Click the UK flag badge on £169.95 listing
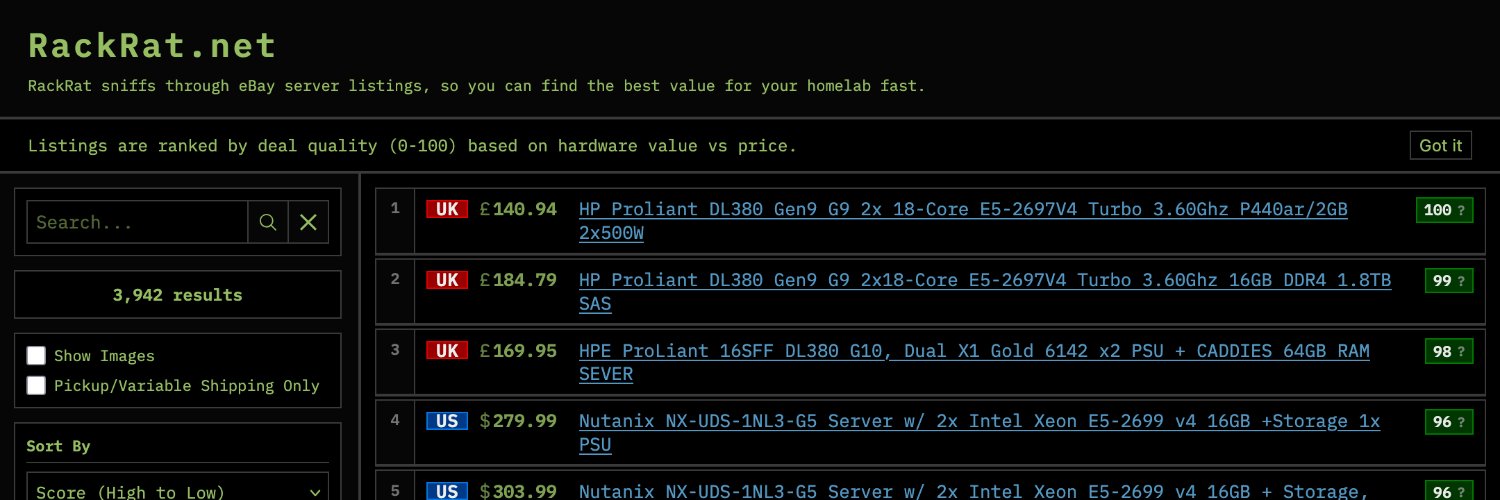The height and width of the screenshot is (500, 1500). (447, 350)
